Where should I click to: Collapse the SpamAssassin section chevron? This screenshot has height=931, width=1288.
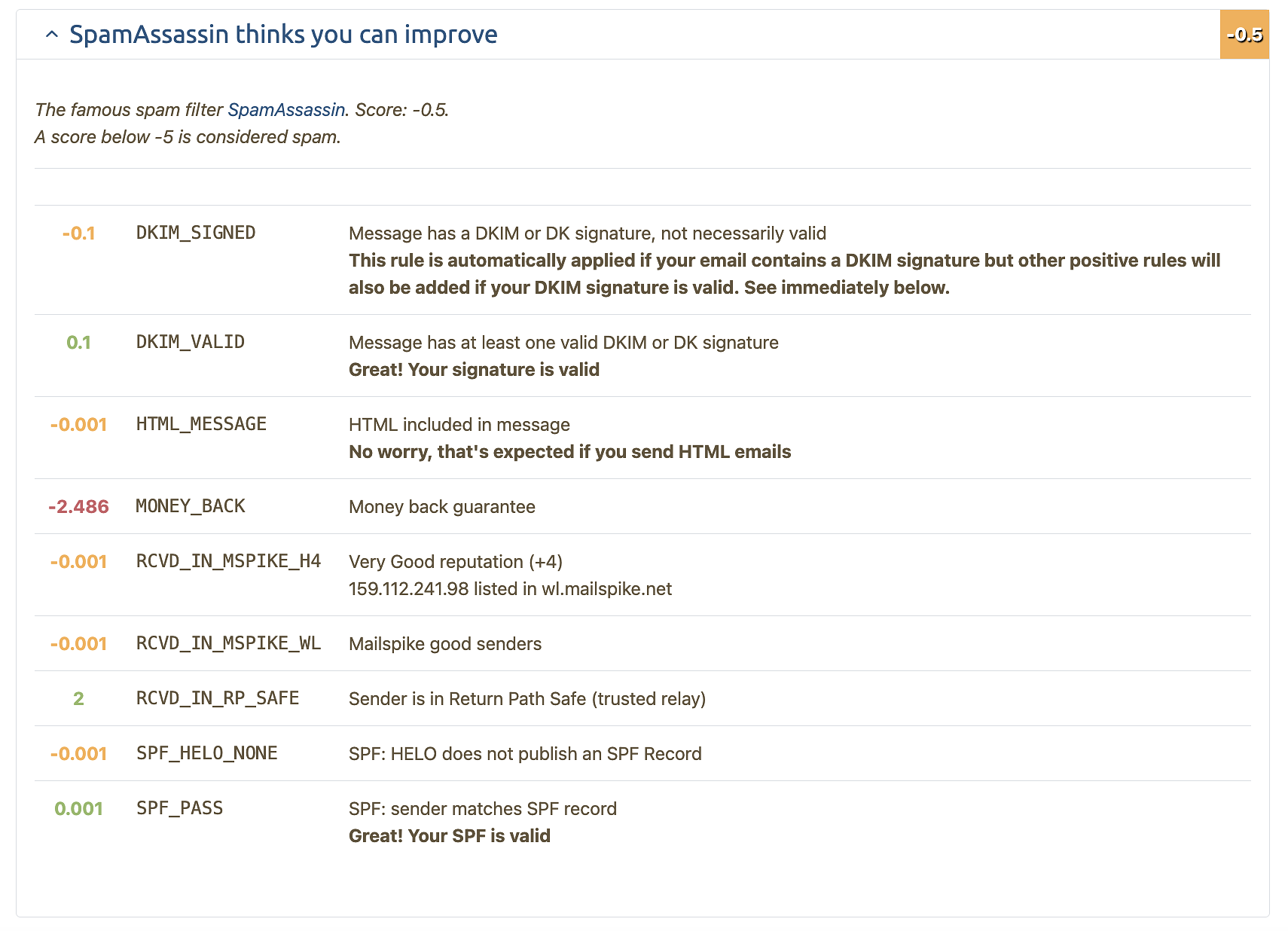51,35
